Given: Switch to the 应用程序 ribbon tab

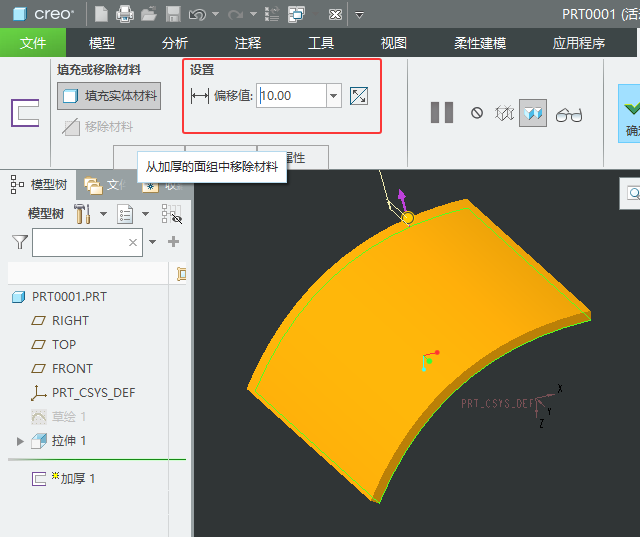Looking at the screenshot, I should tap(578, 43).
